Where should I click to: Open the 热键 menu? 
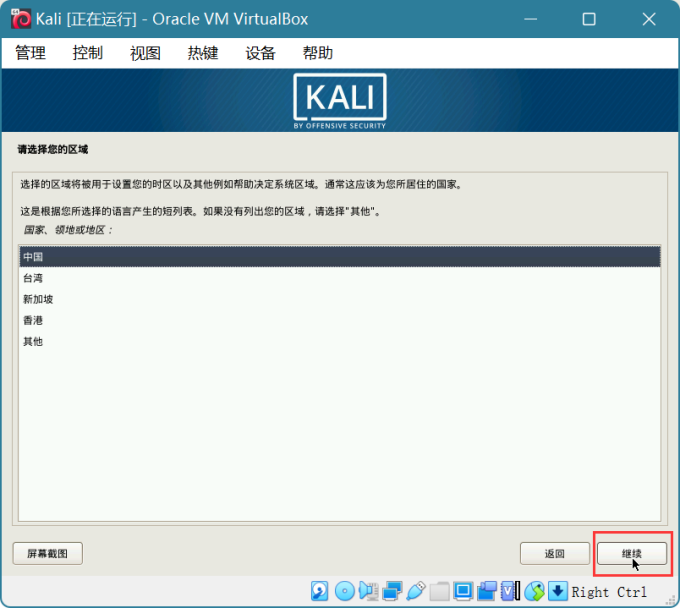pyautogui.click(x=203, y=53)
